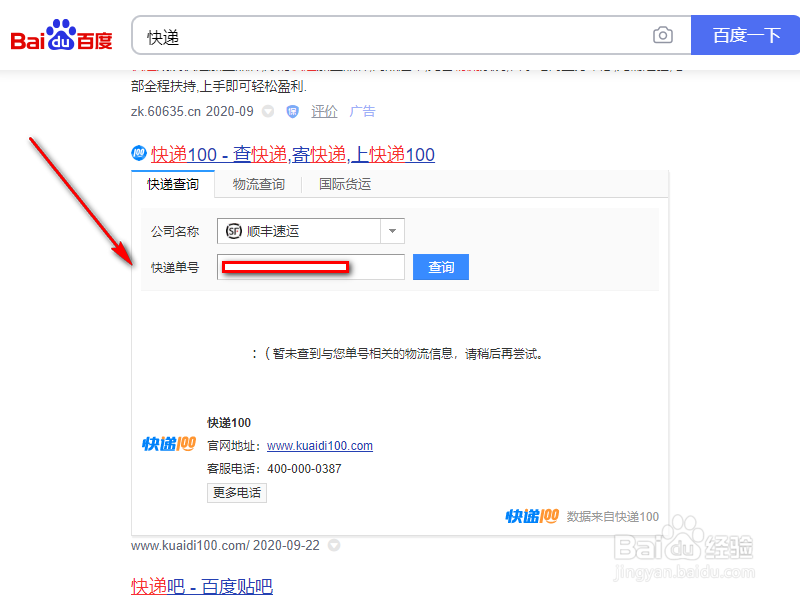Viewport: 800px width, 600px height.
Task: Click the 更多电话 button
Action: click(236, 493)
